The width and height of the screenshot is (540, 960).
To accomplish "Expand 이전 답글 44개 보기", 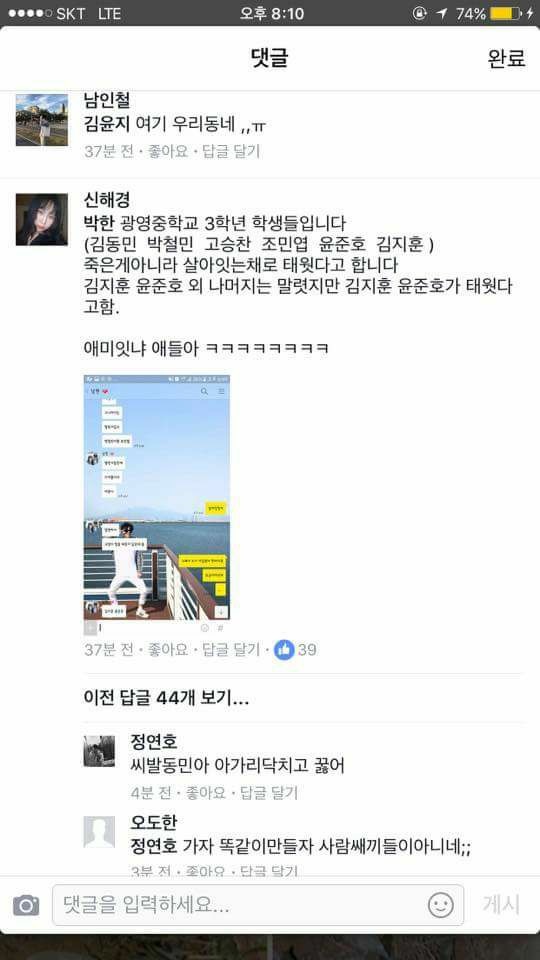I will (167, 698).
